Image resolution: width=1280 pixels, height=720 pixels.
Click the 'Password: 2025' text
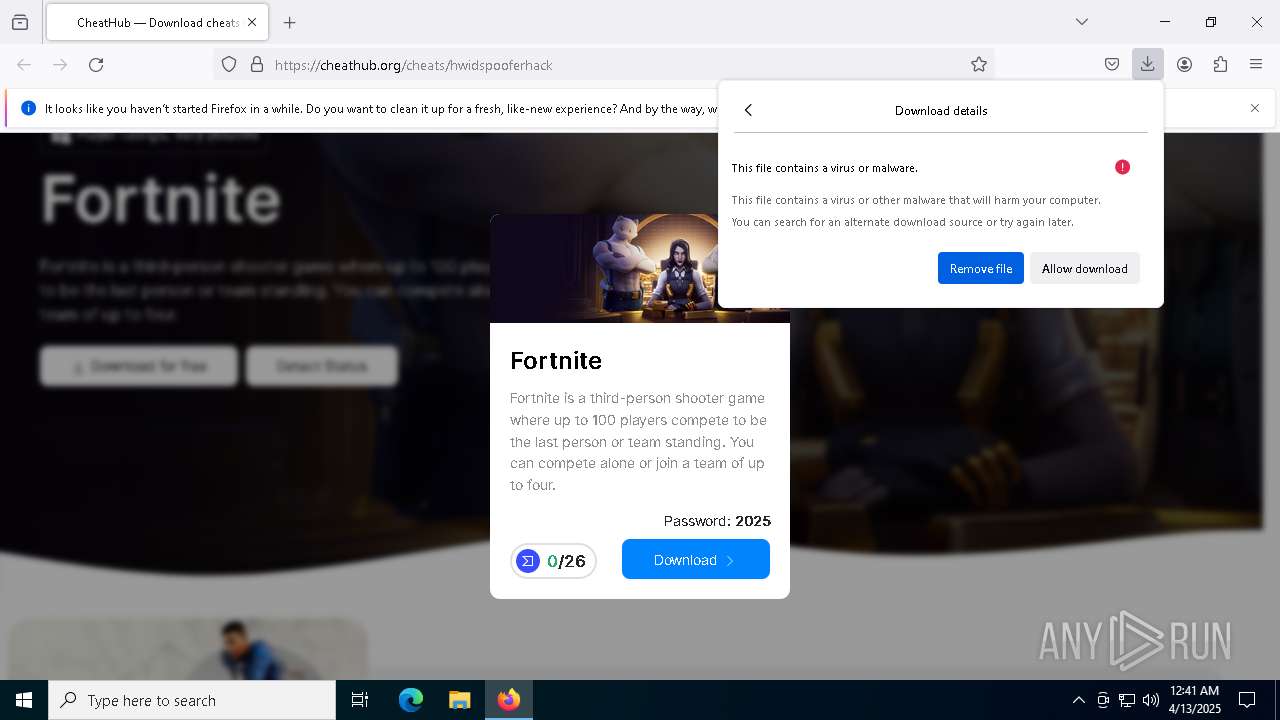tap(717, 521)
